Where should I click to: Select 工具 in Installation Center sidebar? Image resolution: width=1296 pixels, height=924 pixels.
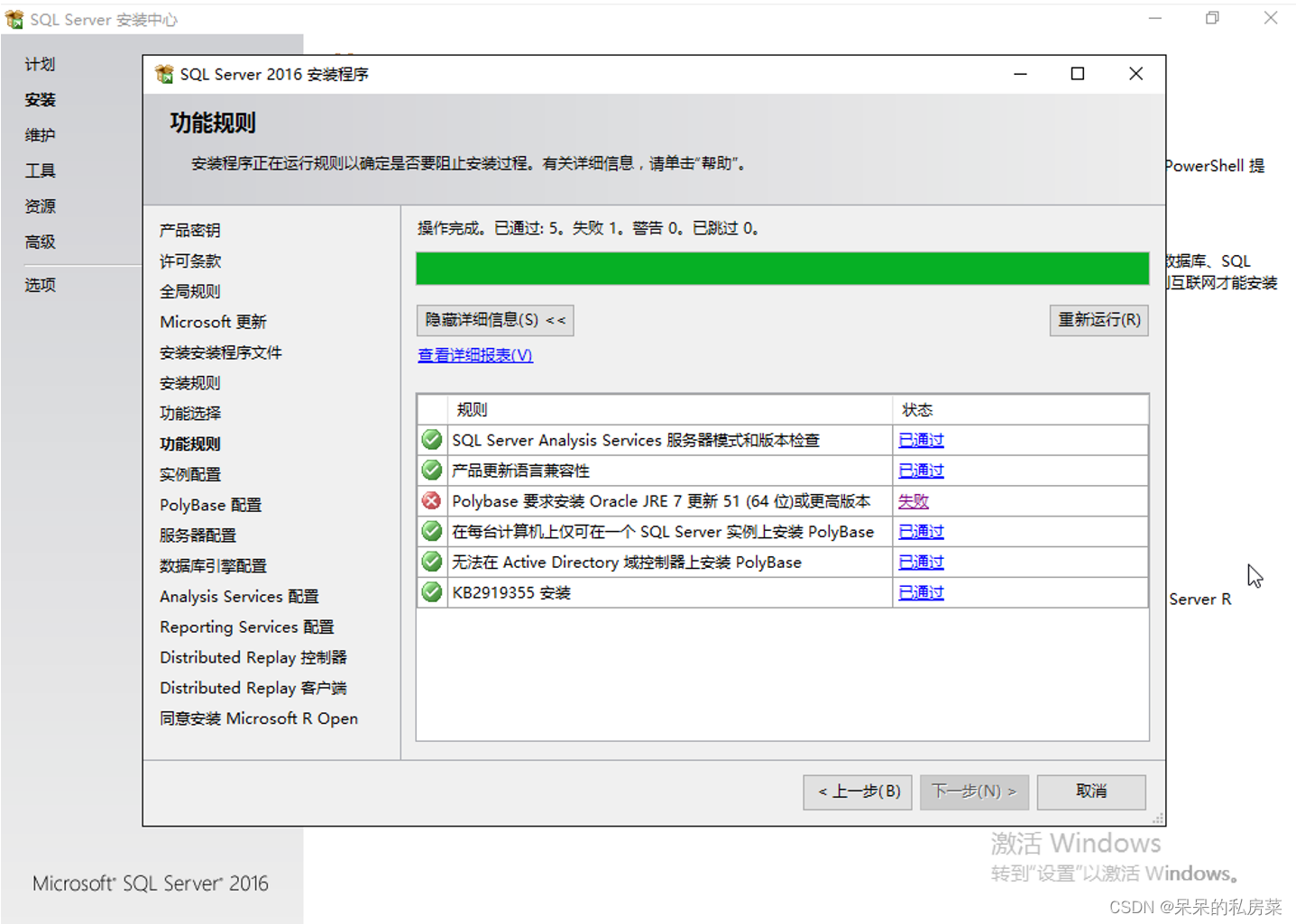pos(40,170)
